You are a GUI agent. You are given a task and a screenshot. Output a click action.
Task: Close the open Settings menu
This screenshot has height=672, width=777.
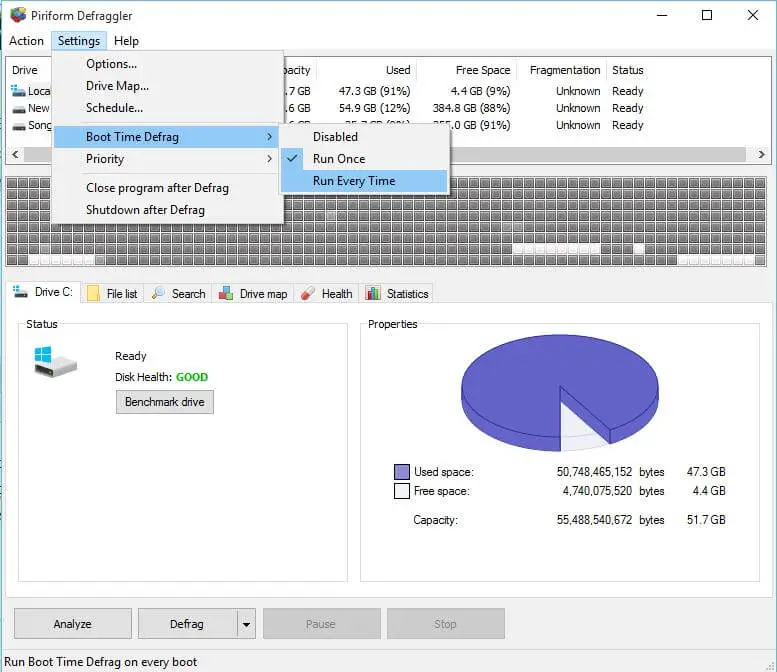point(79,41)
